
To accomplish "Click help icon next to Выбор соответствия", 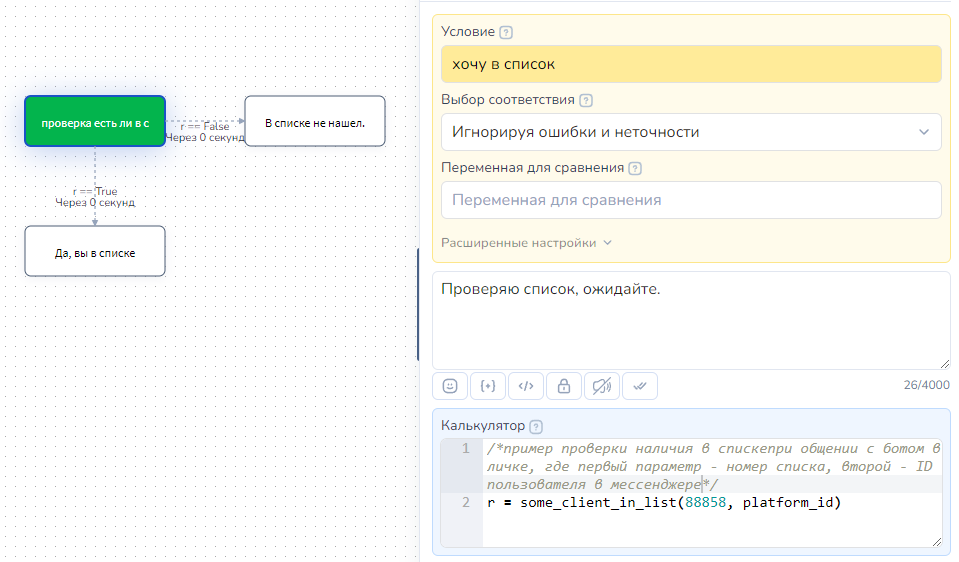I will click(586, 100).
